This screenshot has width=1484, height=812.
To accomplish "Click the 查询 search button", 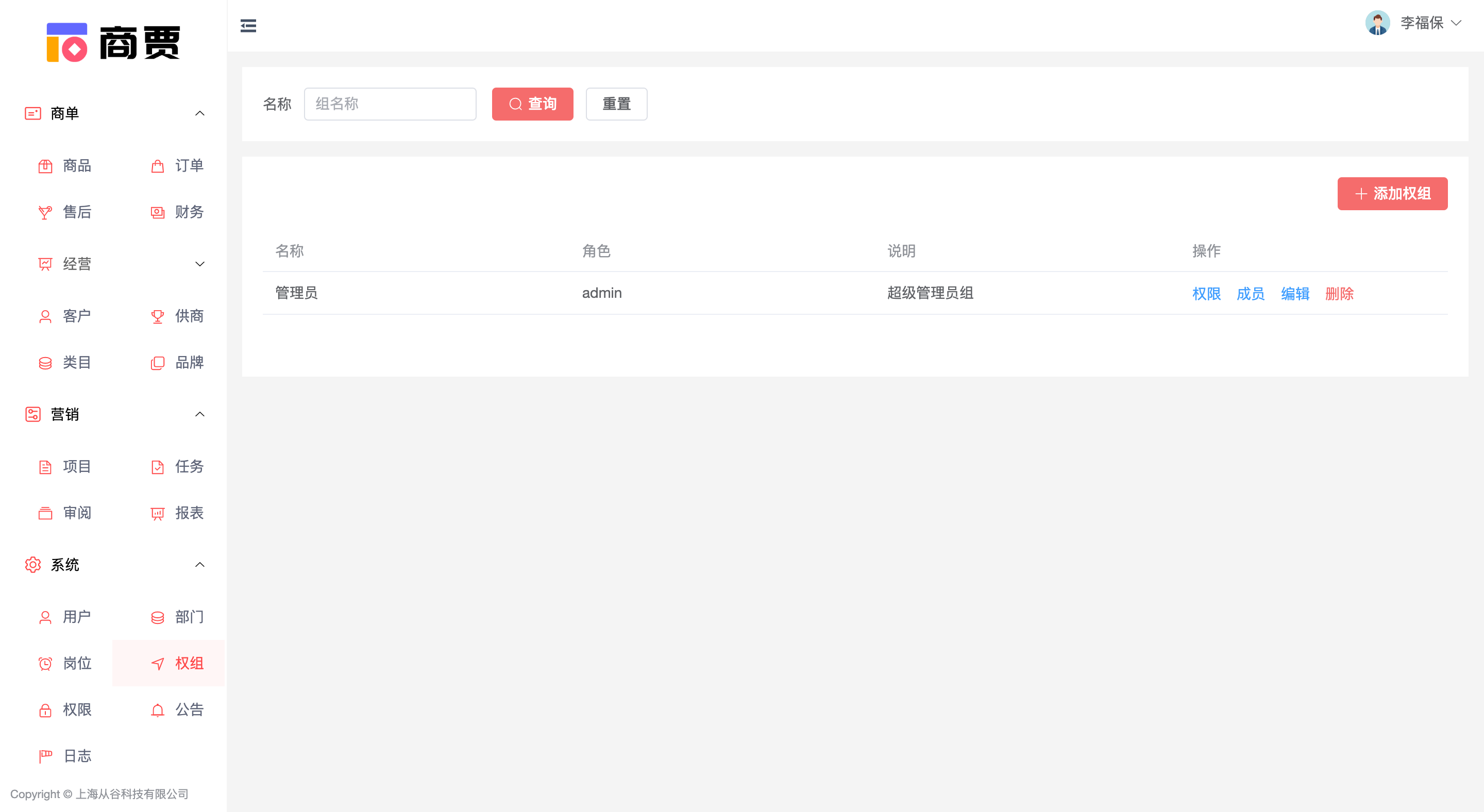I will [532, 104].
